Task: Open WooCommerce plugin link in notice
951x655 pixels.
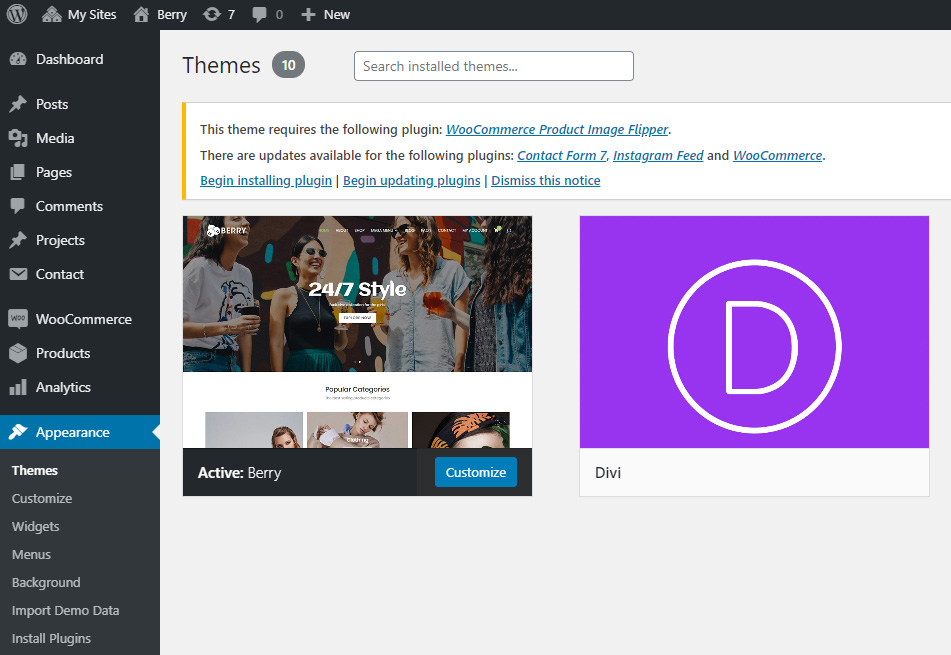Action: click(x=778, y=155)
